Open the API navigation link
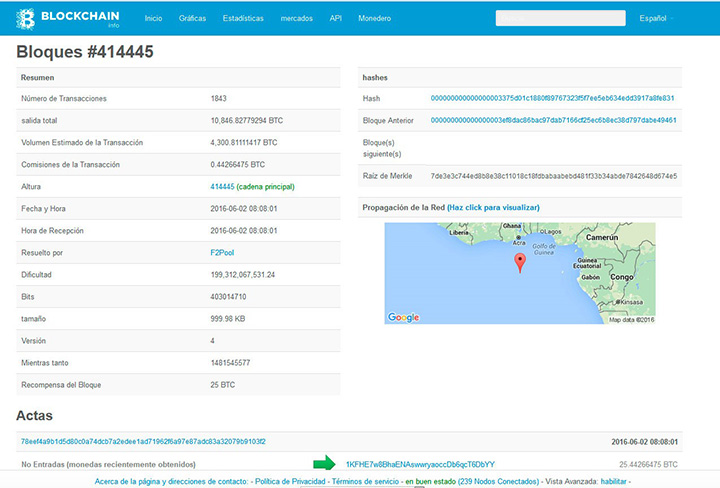The image size is (720, 488). [x=336, y=18]
